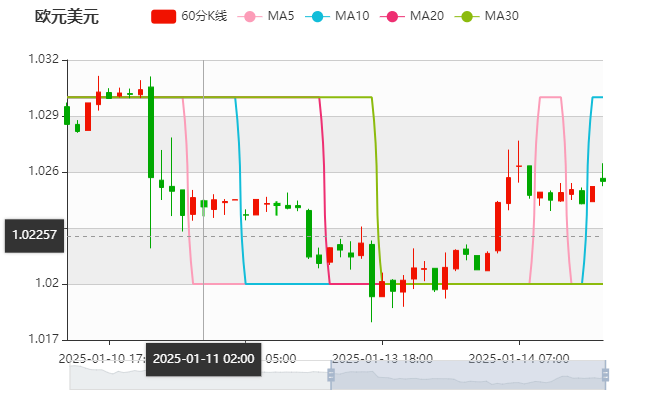
Task: Toggle the 60分K线 legend text
Action: point(204,17)
